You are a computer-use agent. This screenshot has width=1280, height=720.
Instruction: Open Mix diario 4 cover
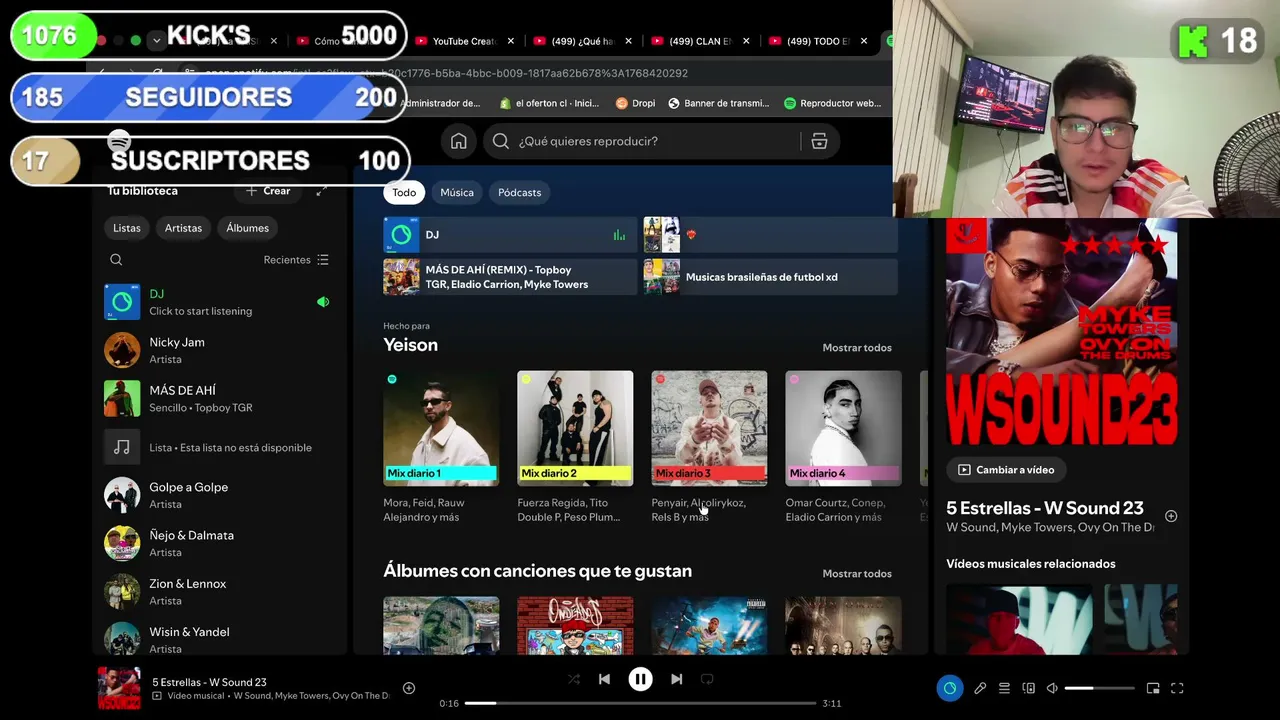click(843, 428)
